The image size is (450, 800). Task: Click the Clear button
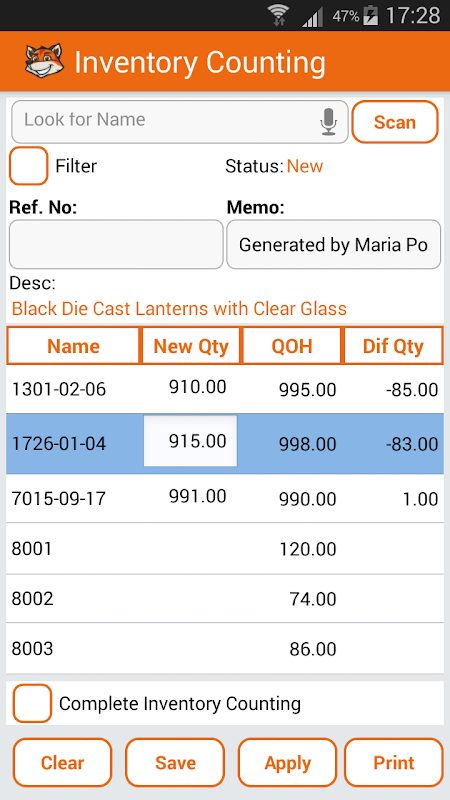tap(62, 763)
